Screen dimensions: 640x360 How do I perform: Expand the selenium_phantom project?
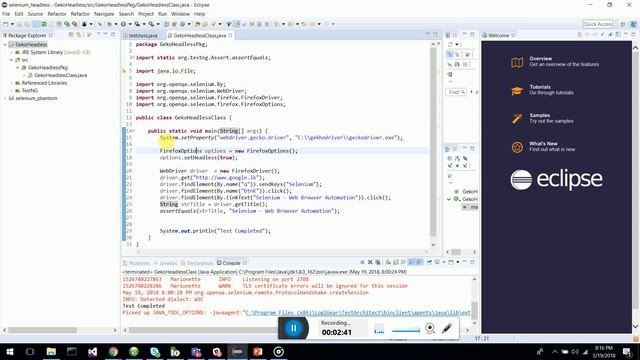click(5, 98)
